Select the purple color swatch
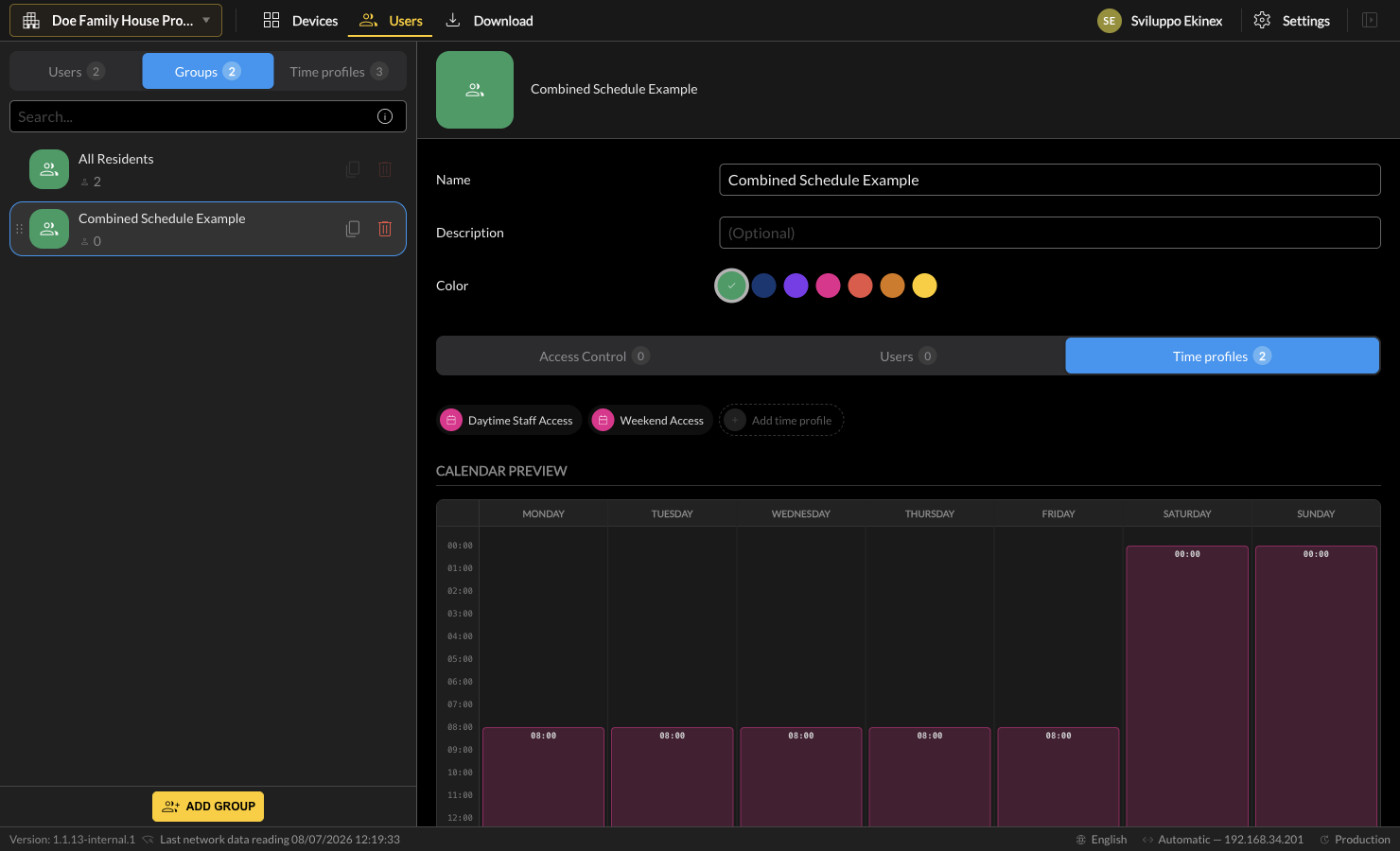The width and height of the screenshot is (1400, 851). click(x=796, y=286)
